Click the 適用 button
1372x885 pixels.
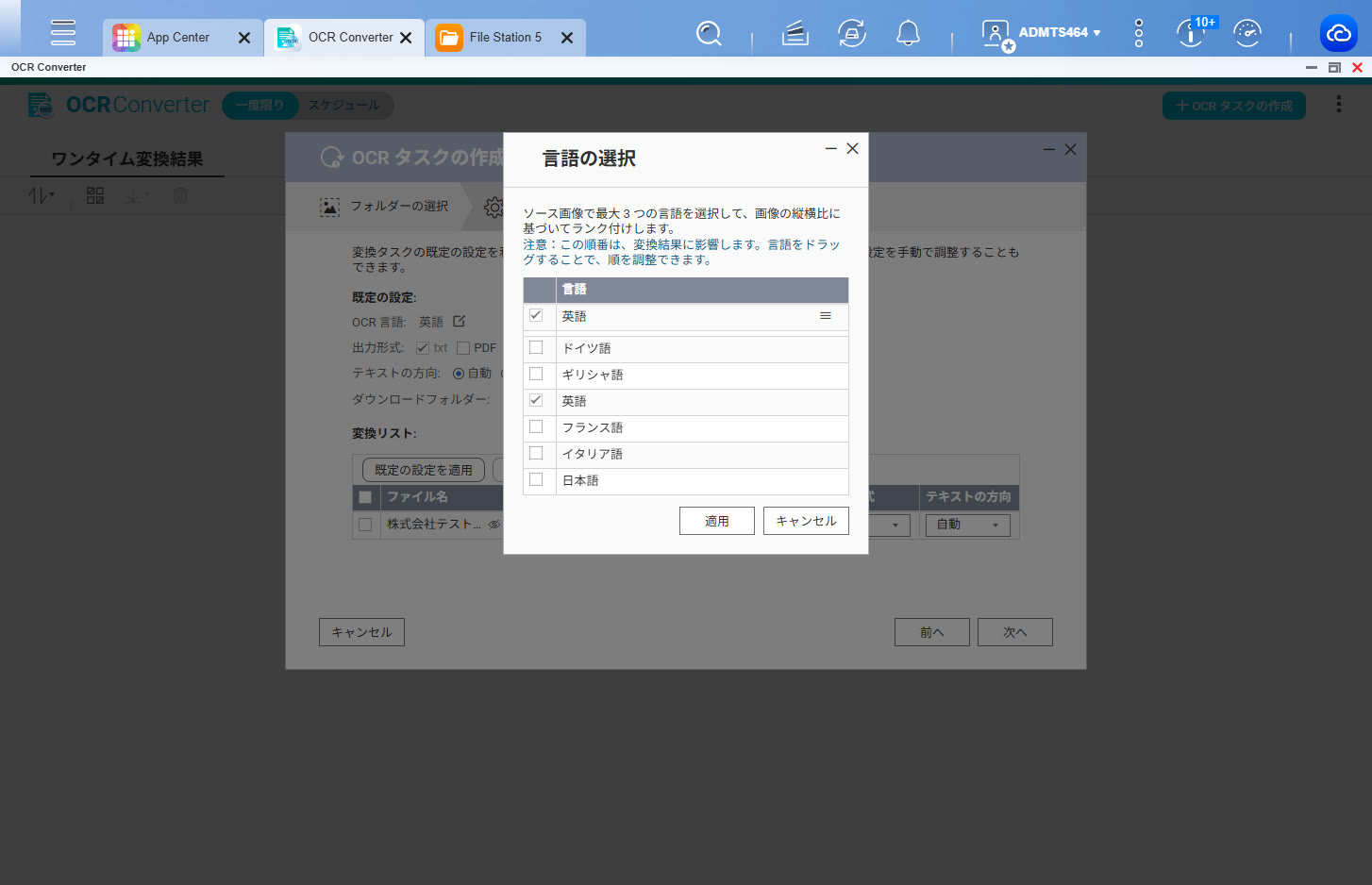click(716, 521)
